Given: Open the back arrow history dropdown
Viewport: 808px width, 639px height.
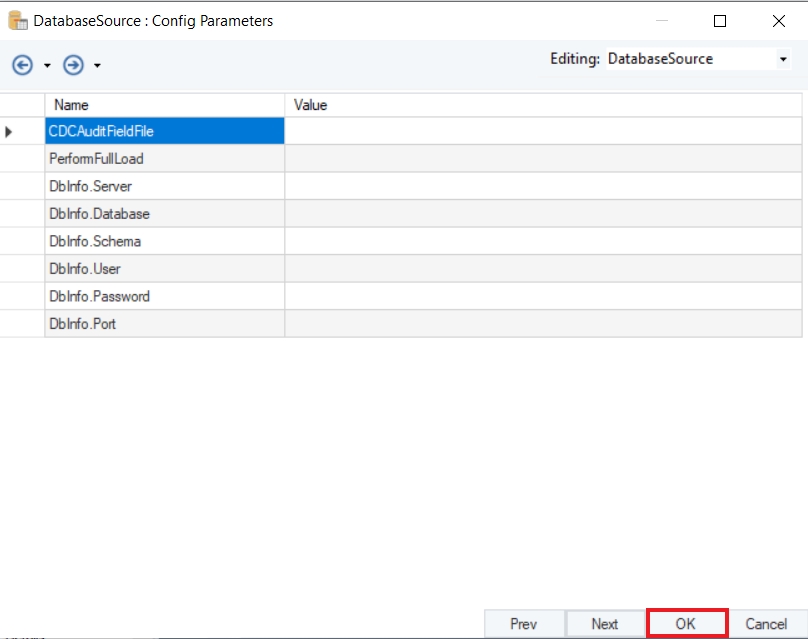Looking at the screenshot, I should point(47,66).
